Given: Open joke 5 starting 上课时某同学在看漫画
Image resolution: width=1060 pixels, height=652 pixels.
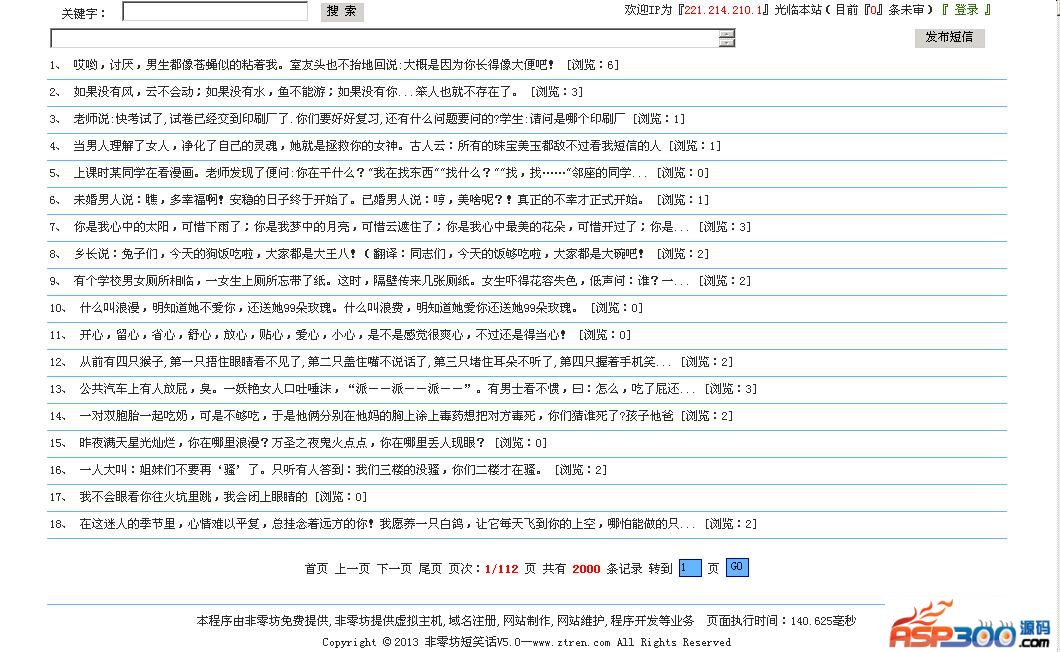Looking at the screenshot, I should pos(360,173).
